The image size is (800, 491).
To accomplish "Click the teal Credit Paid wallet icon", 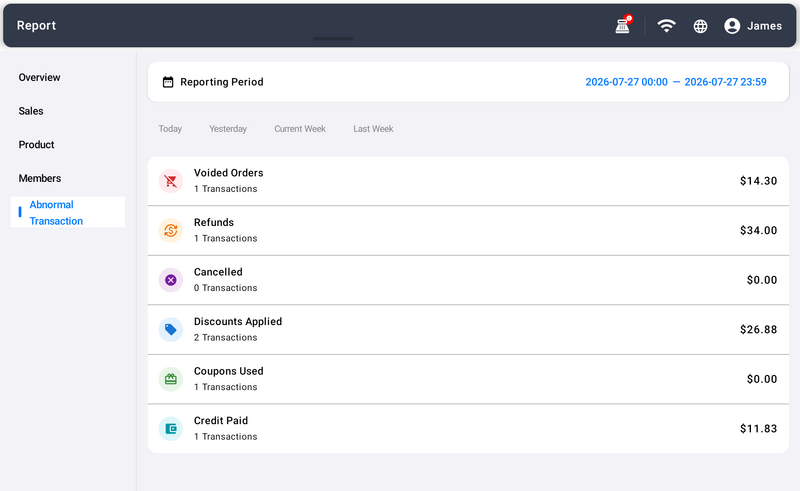I will coord(171,428).
